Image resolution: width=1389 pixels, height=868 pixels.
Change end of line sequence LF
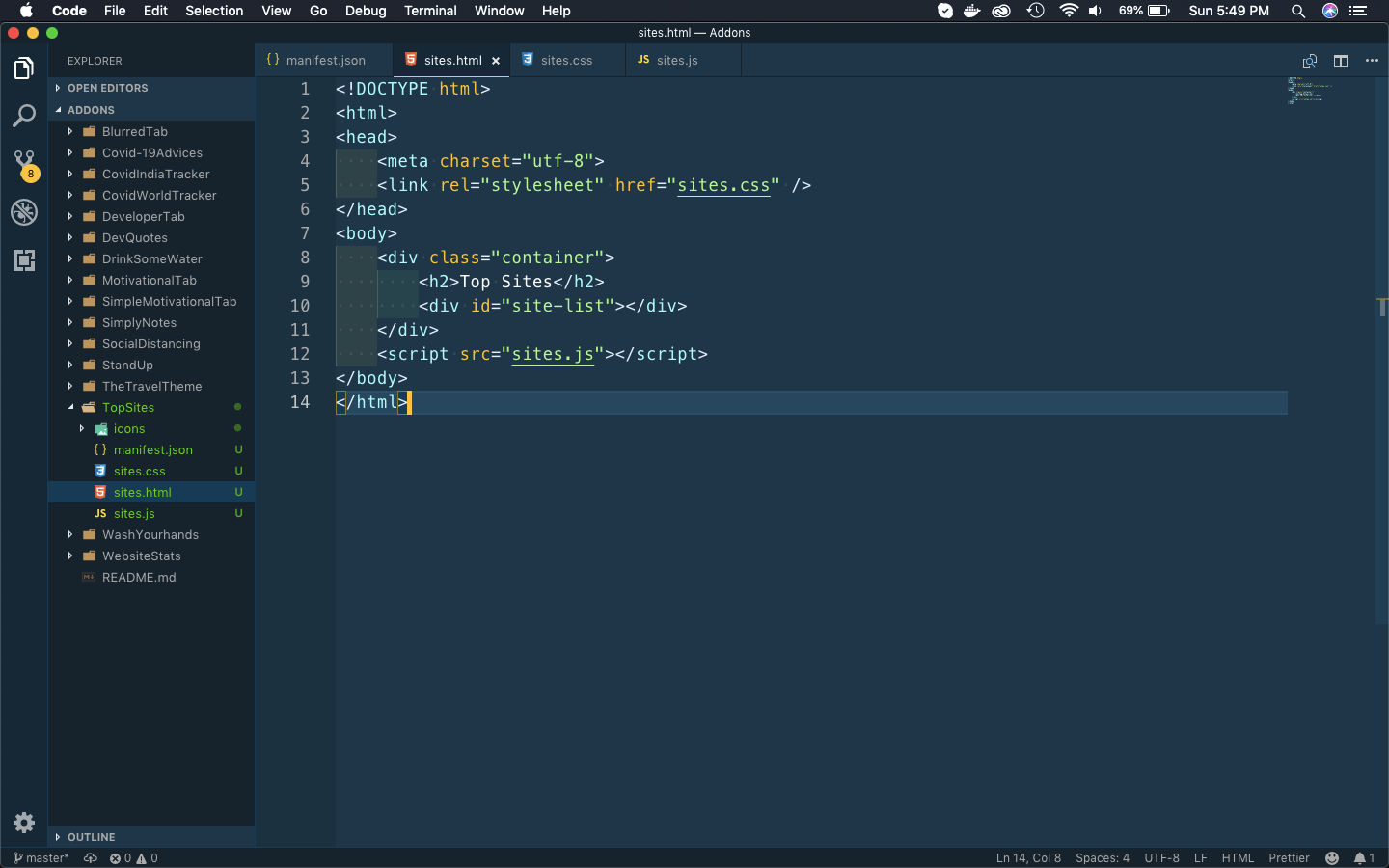pyautogui.click(x=1201, y=858)
